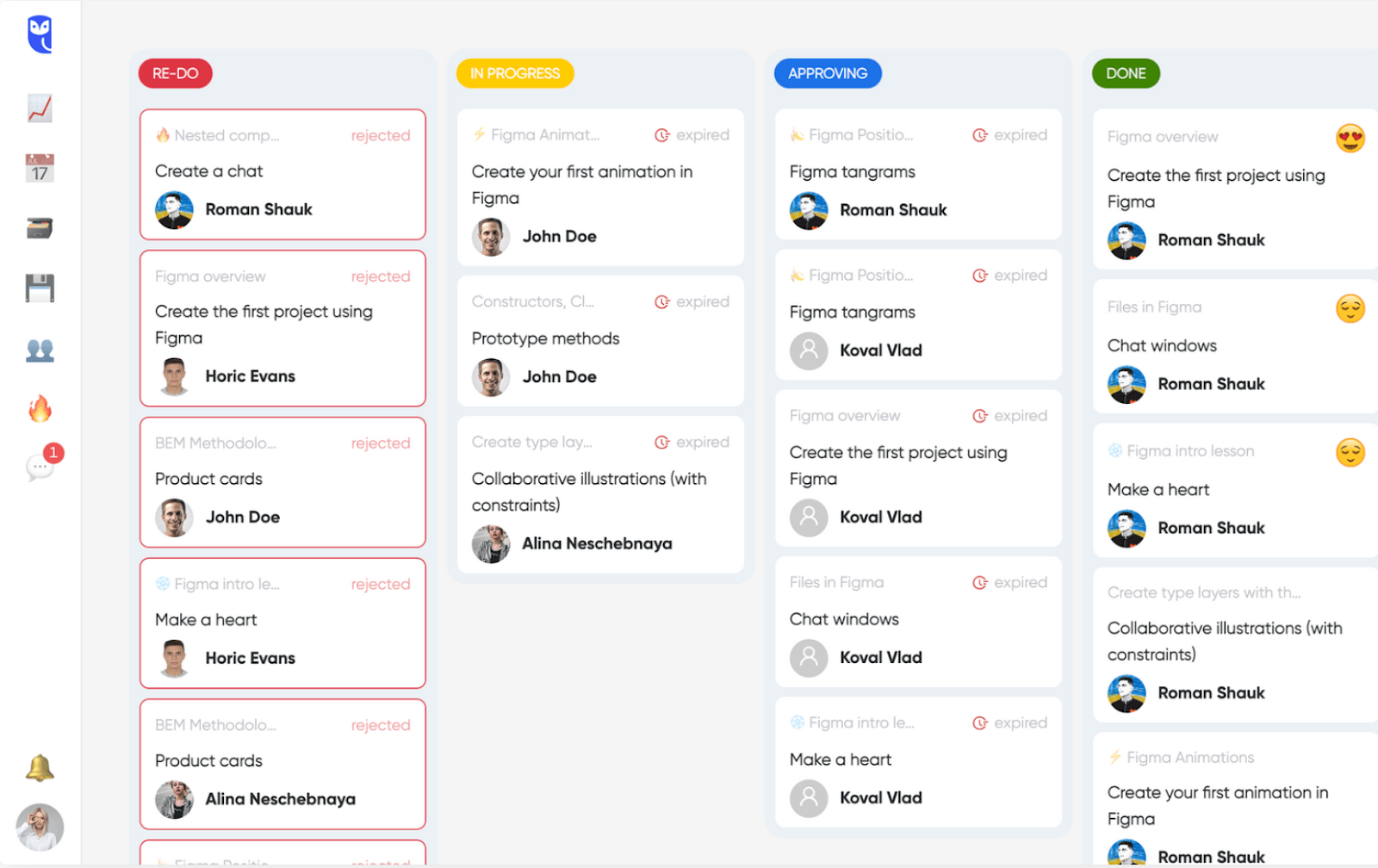Click rejected label on Create a chat's neighbor Figma overview card
1378x868 pixels.
tap(381, 276)
